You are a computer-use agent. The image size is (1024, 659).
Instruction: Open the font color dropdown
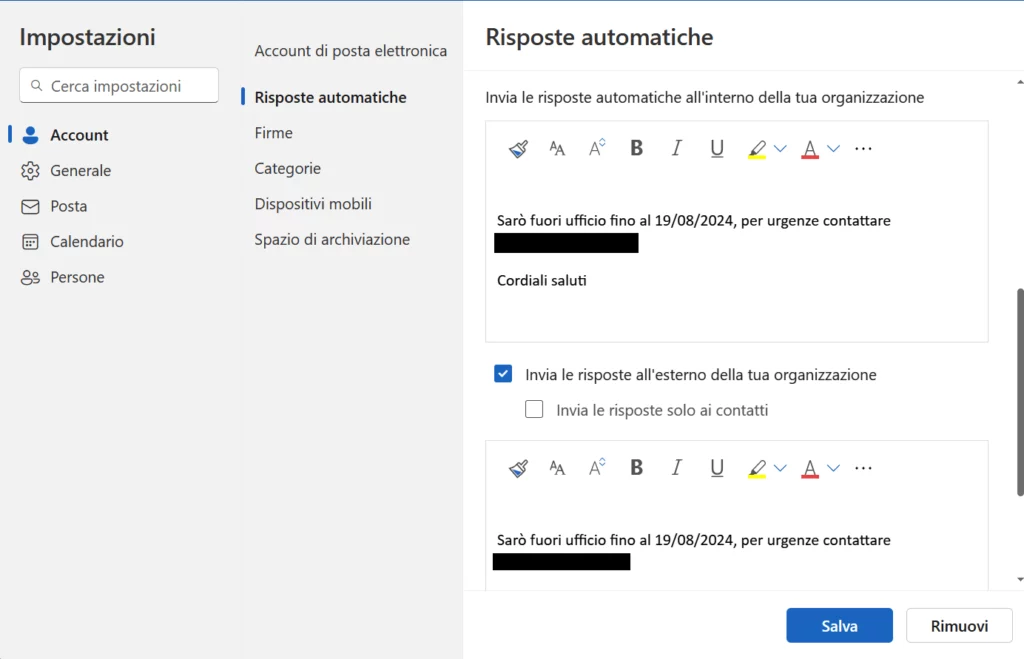pos(831,148)
